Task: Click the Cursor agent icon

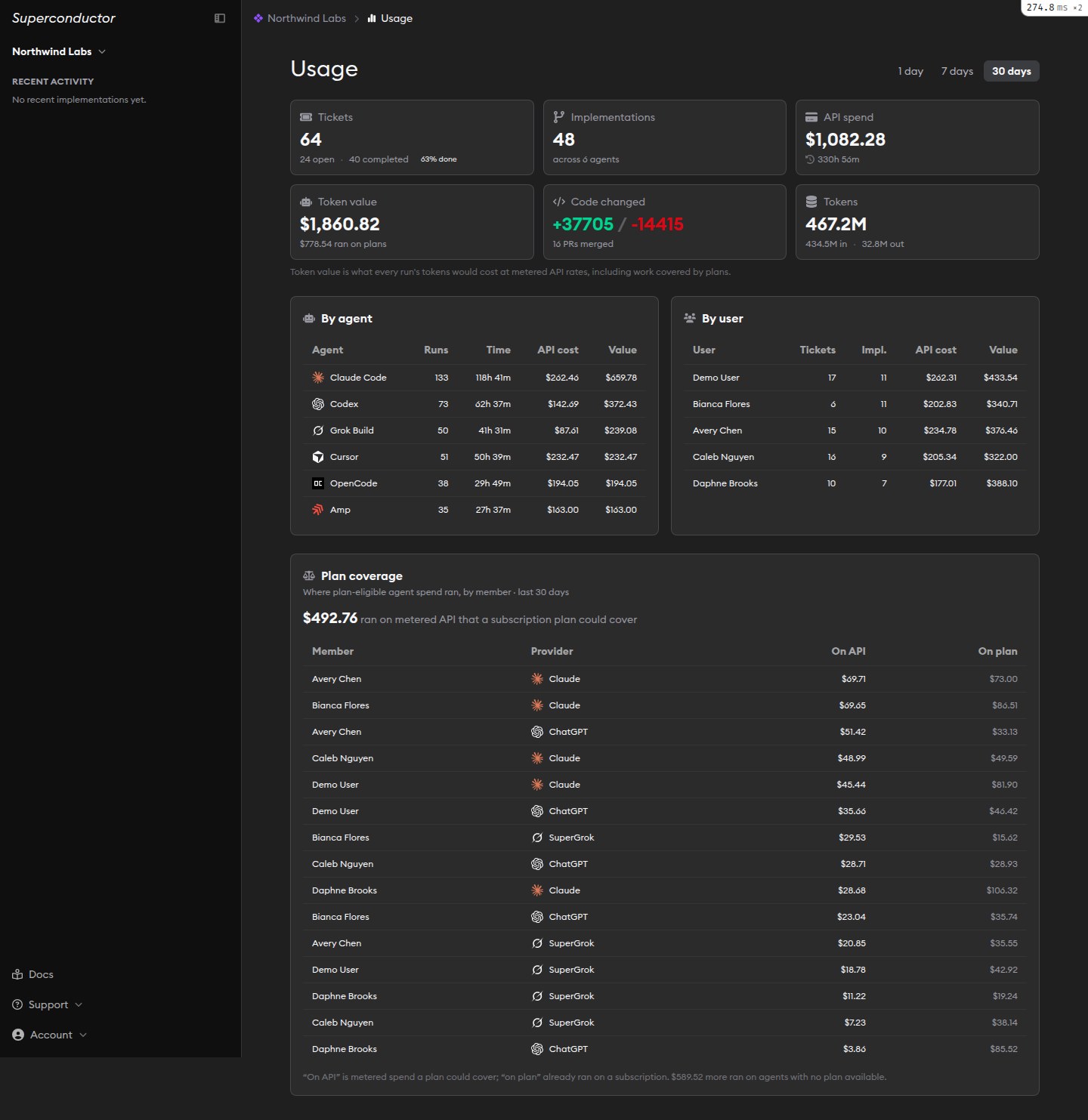Action: coord(318,457)
